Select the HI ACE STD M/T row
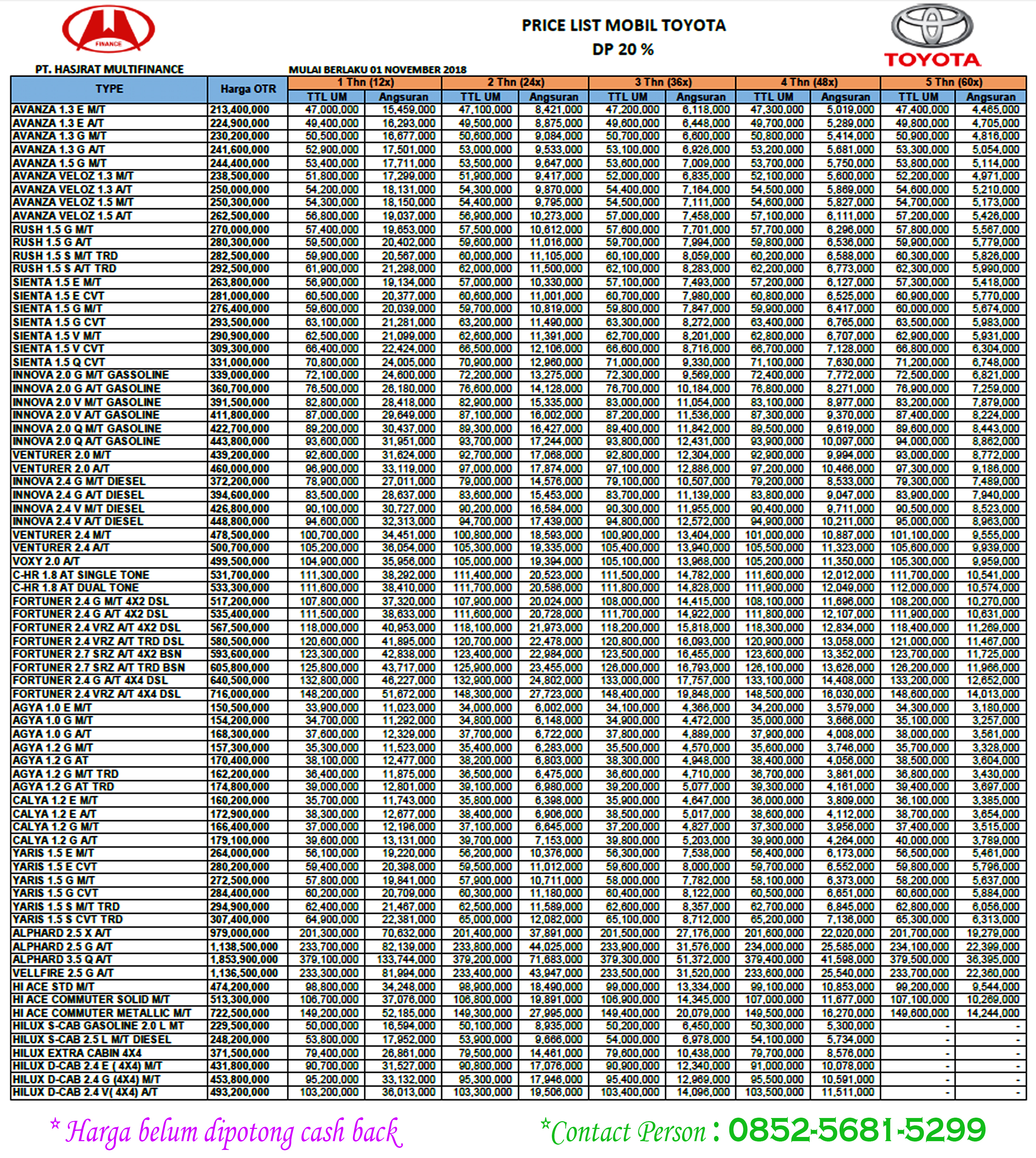The width and height of the screenshot is (1036, 1158). 518,987
